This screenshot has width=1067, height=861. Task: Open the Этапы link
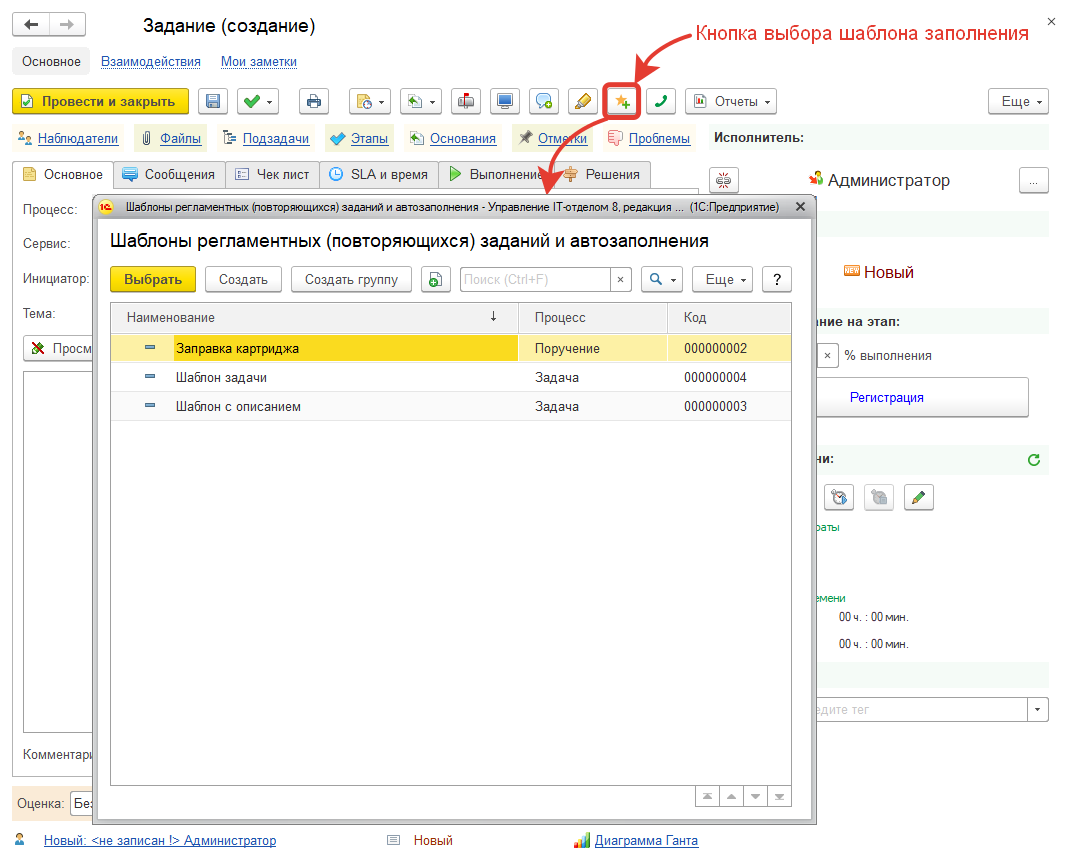tap(370, 138)
